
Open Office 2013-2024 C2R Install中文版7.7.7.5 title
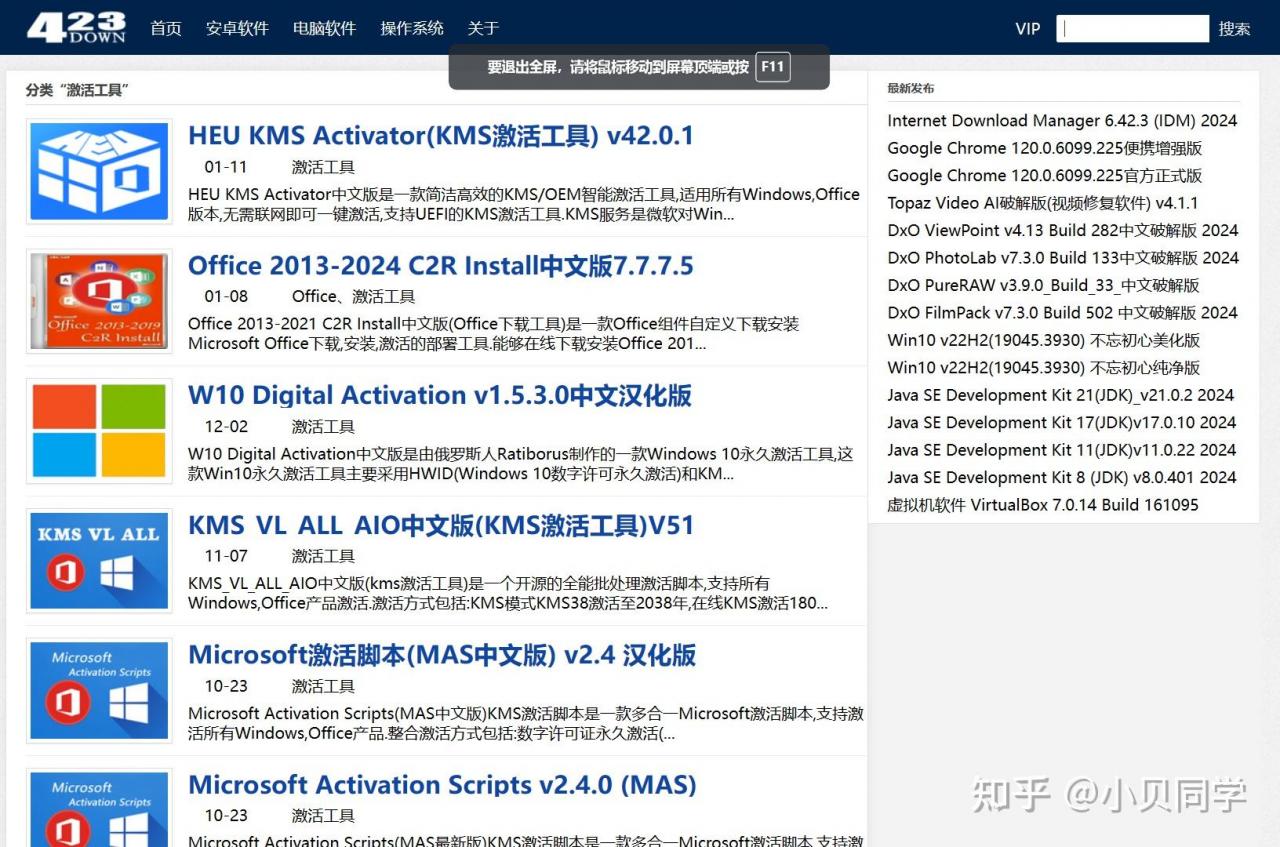pyautogui.click(x=441, y=265)
